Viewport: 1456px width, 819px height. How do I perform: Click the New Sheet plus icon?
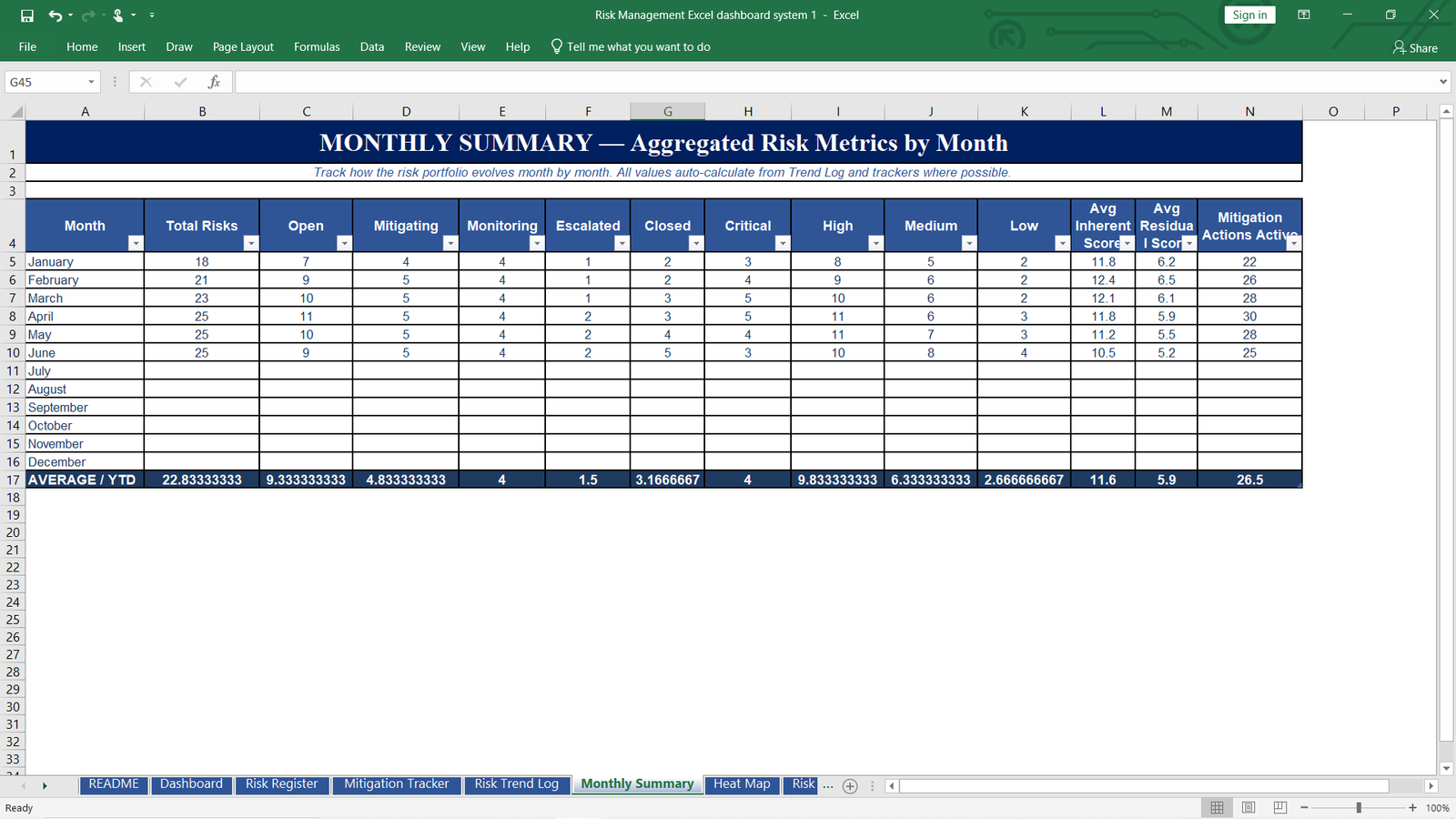pos(850,786)
